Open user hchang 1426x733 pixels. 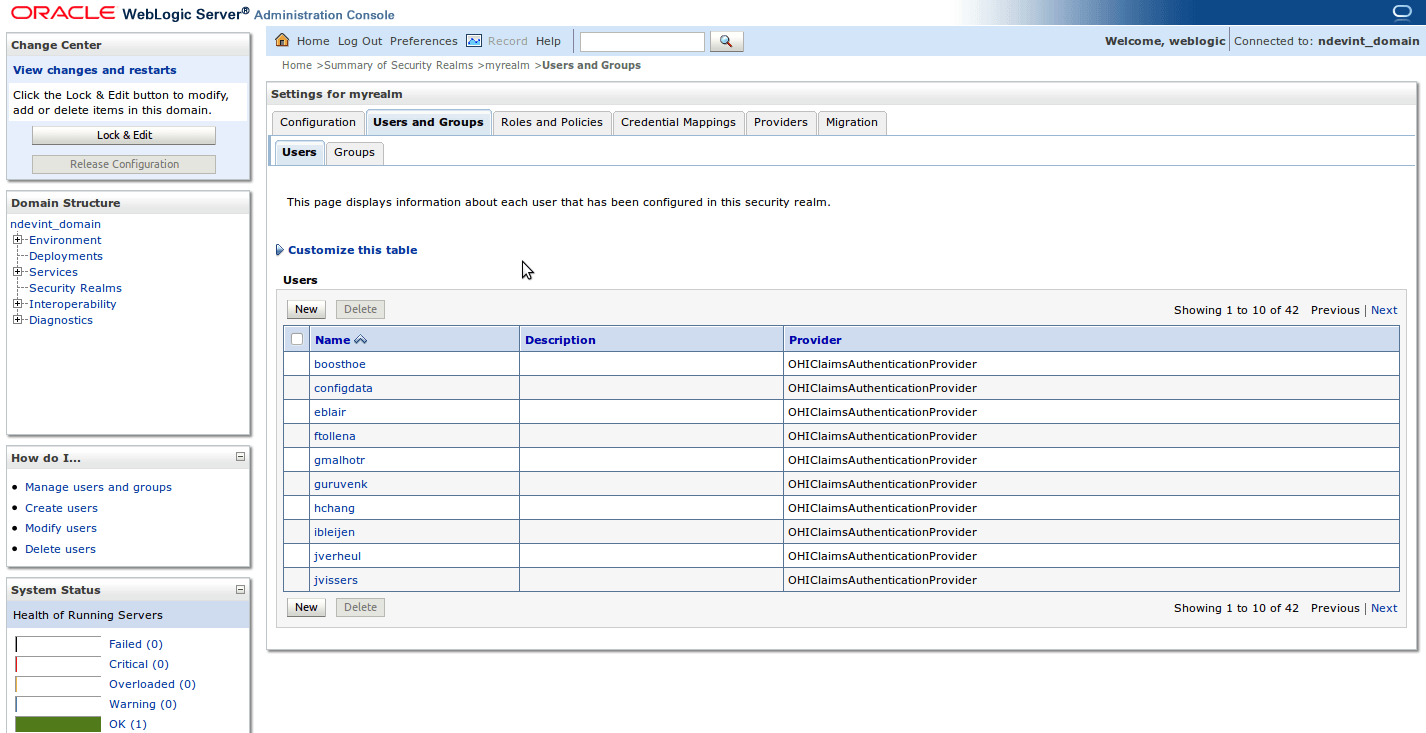(x=334, y=508)
